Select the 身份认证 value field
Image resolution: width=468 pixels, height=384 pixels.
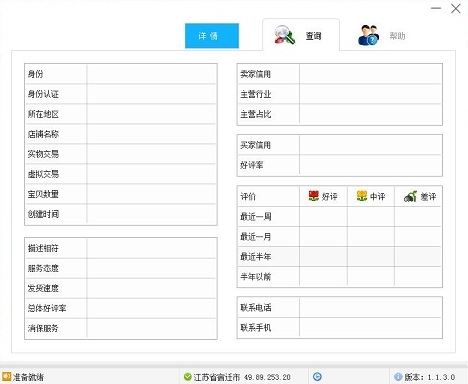coord(151,94)
